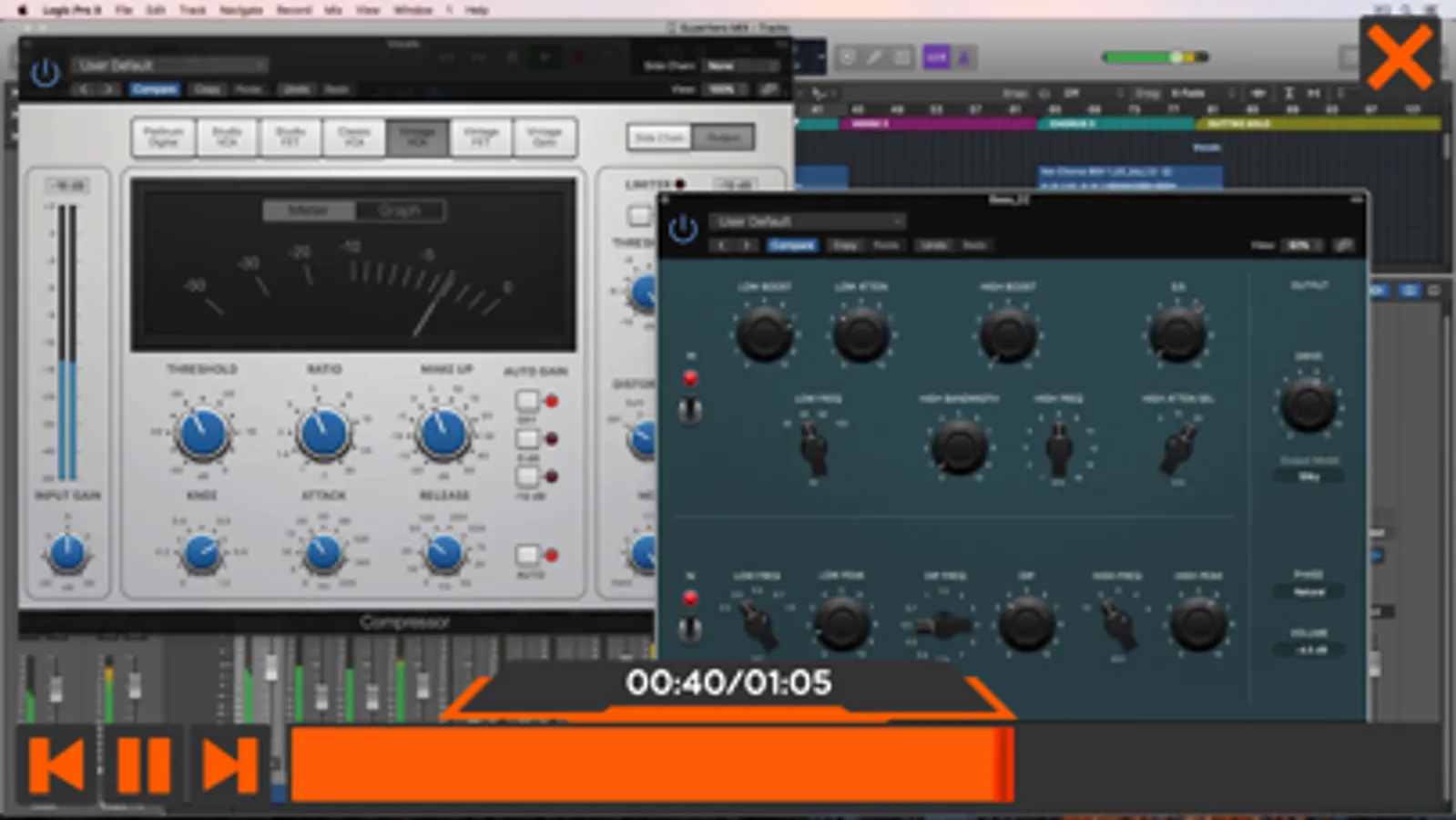The height and width of the screenshot is (820, 1456).
Task: Toggle Compressor plugin power button
Action: pyautogui.click(x=45, y=72)
